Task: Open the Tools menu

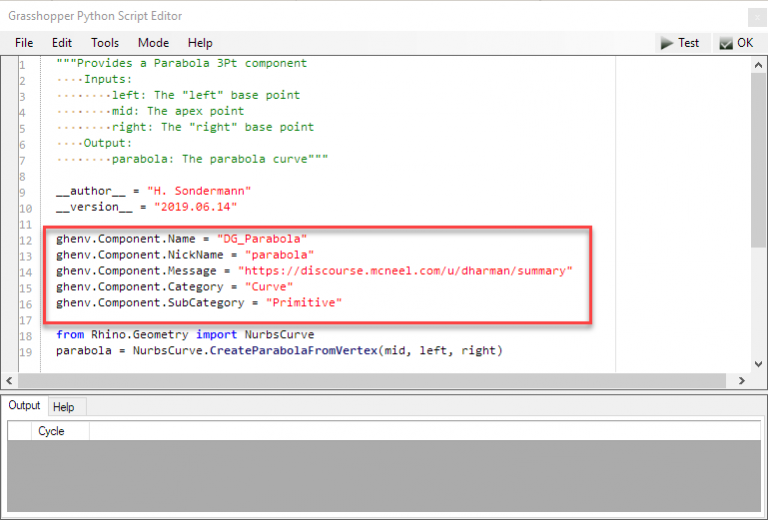Action: 105,43
